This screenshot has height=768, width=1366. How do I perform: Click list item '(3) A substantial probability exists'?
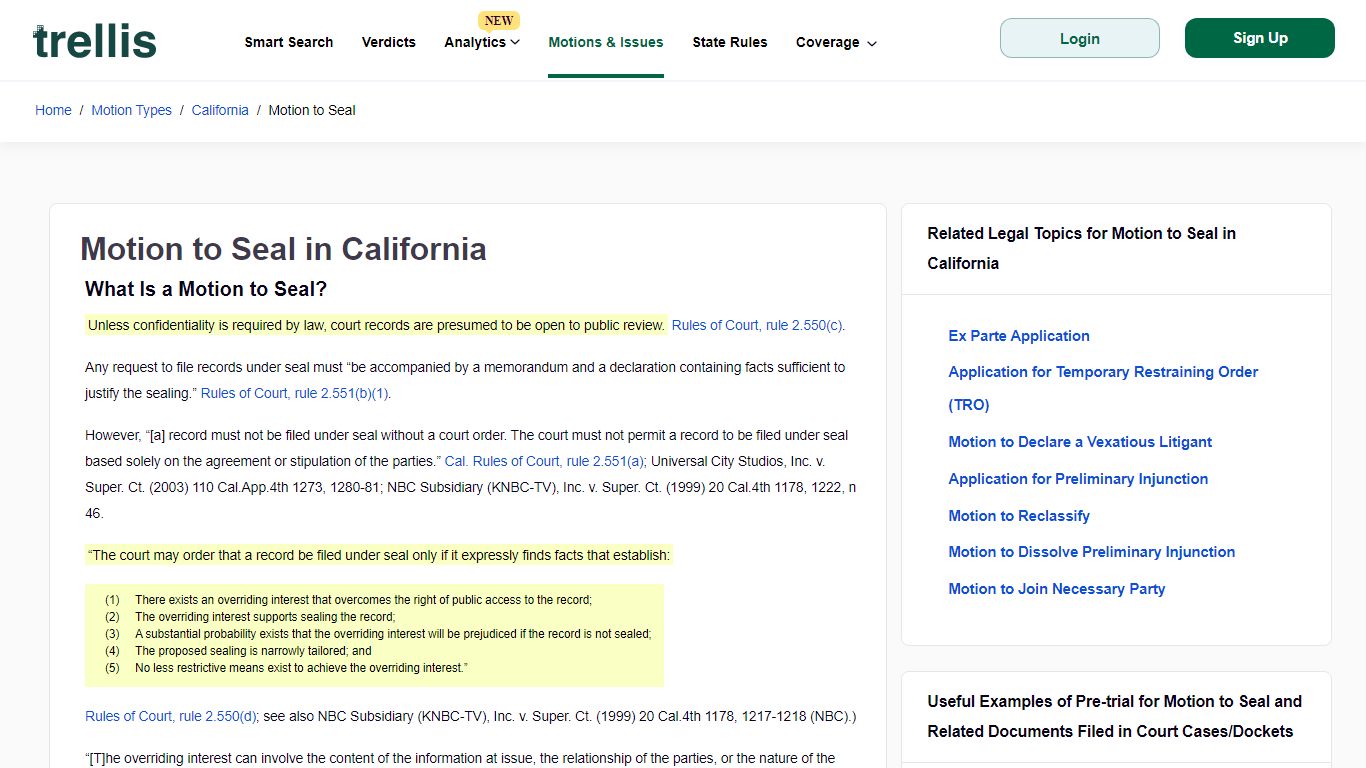click(x=378, y=634)
